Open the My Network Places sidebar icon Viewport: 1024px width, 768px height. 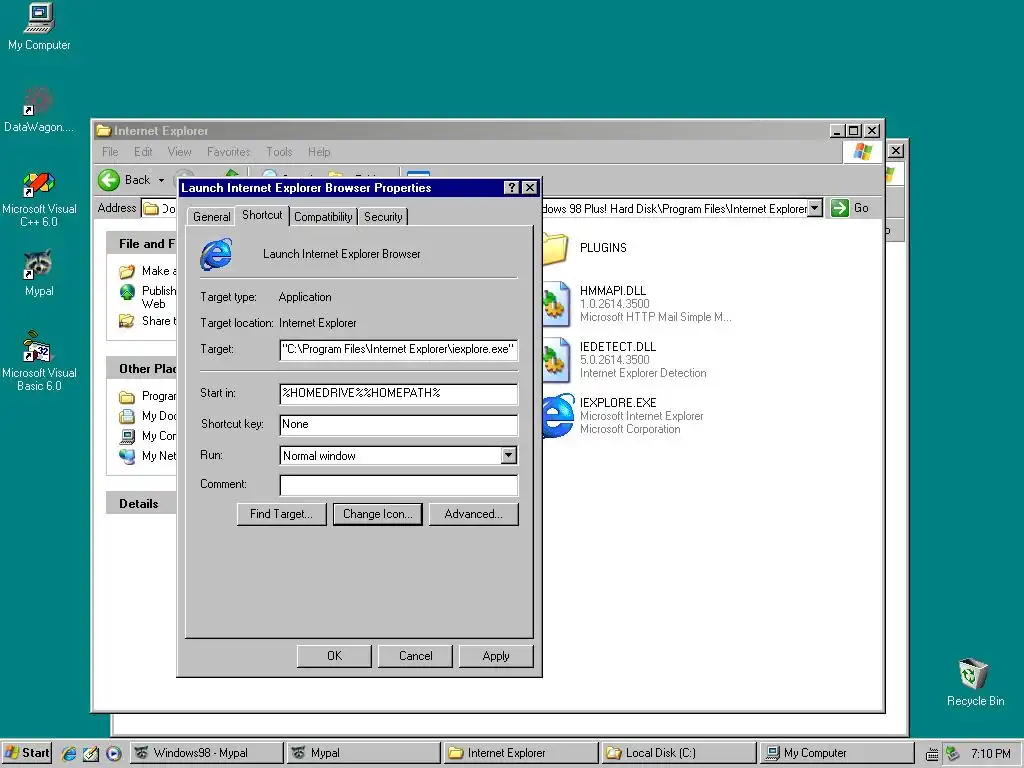point(127,455)
